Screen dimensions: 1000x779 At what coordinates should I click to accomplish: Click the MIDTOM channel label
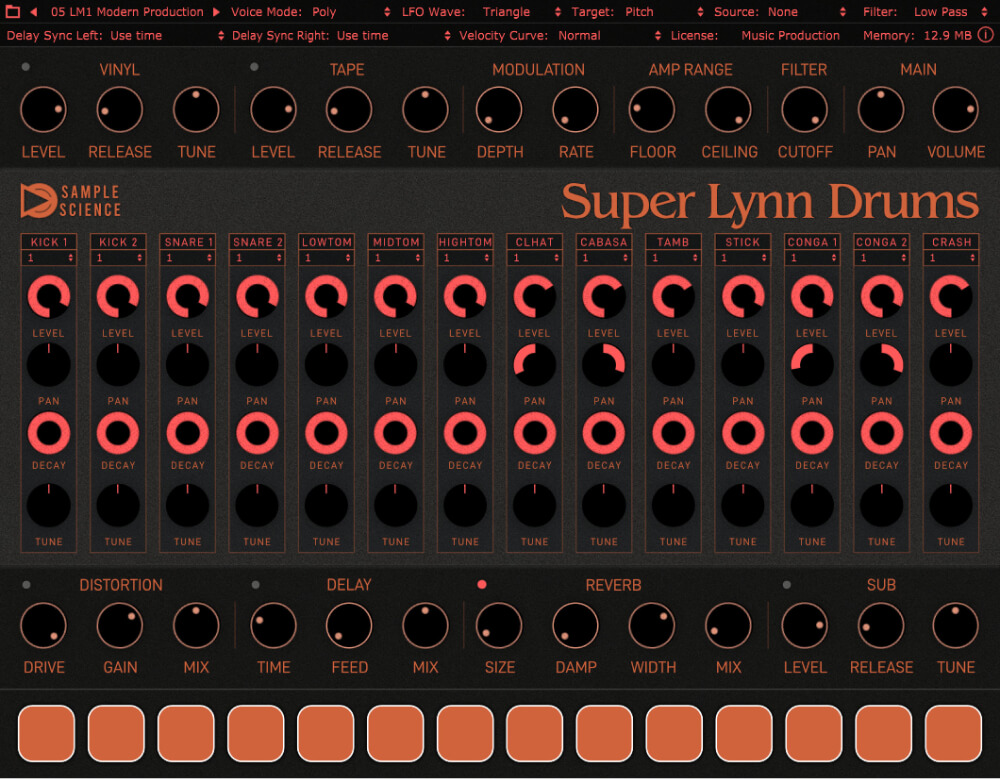pos(396,242)
